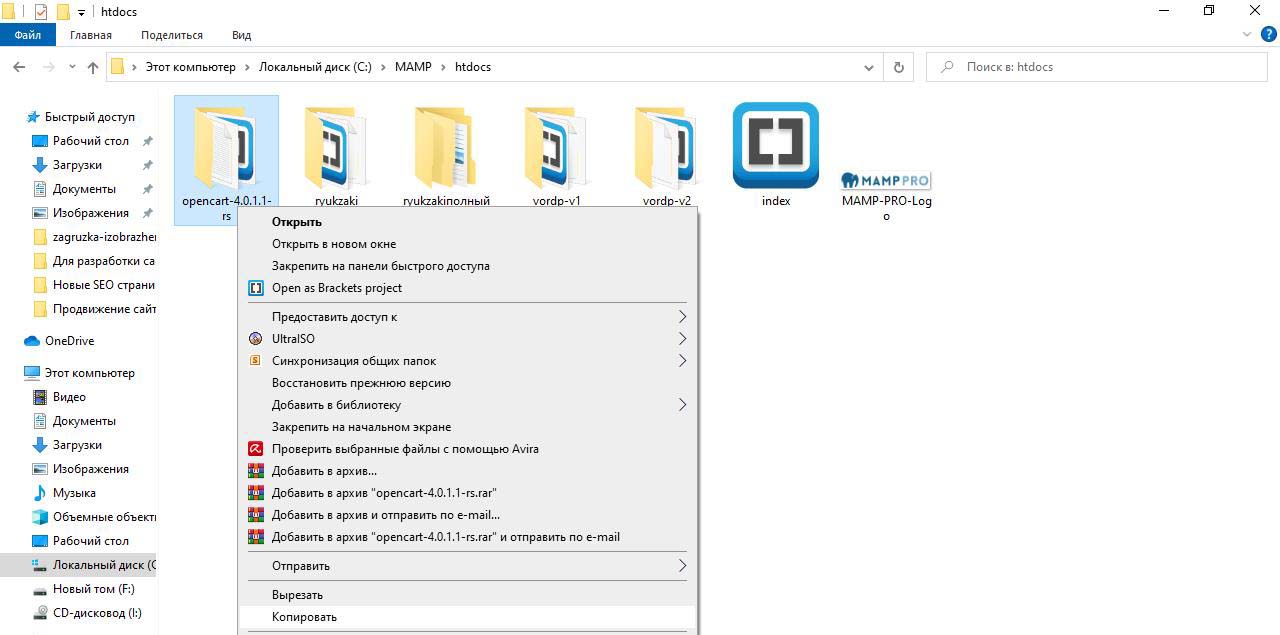This screenshot has height=635, width=1280.
Task: Open the "Файл" menu tab
Action: point(28,35)
